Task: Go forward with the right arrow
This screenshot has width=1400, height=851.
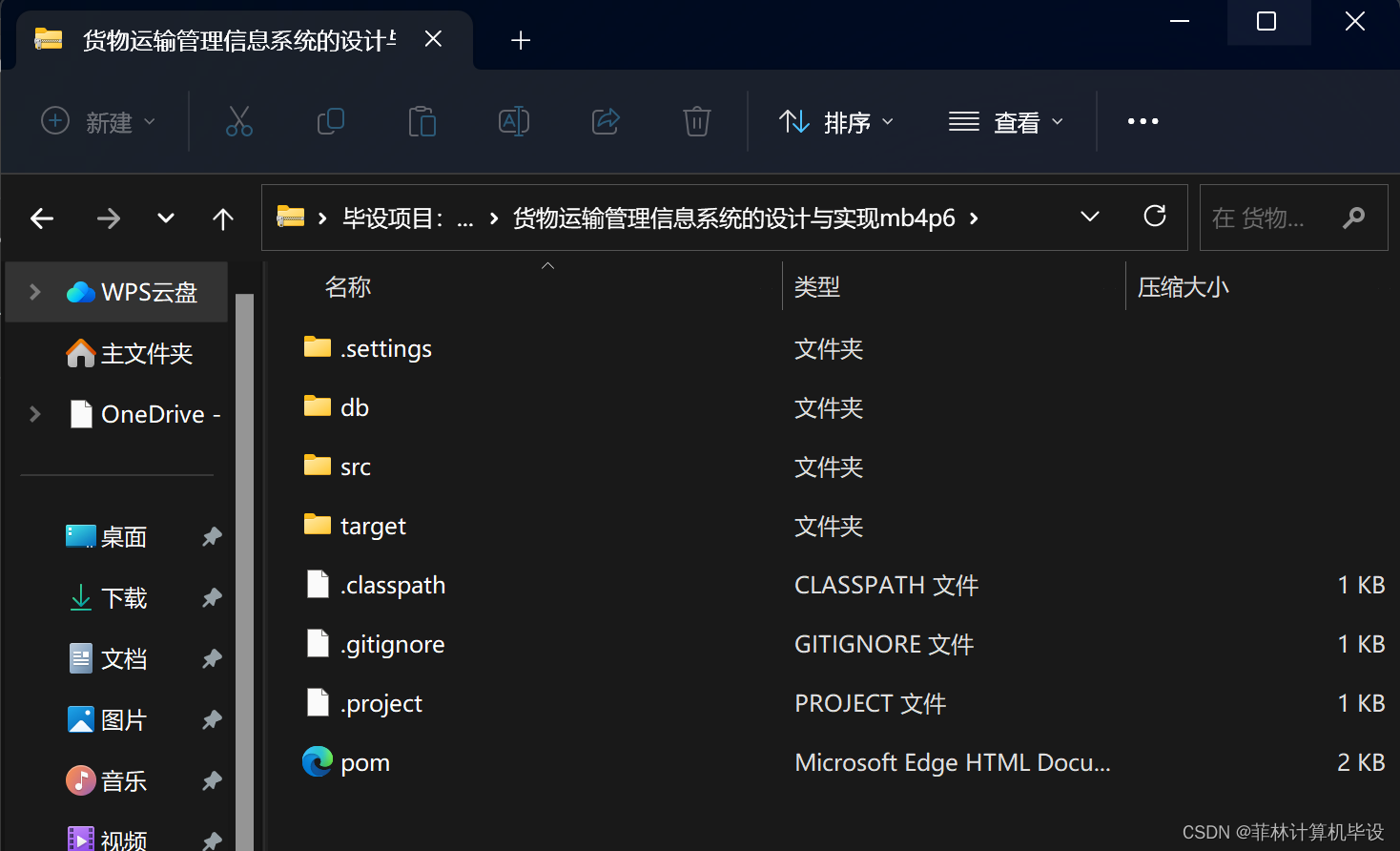Action: coord(109,218)
